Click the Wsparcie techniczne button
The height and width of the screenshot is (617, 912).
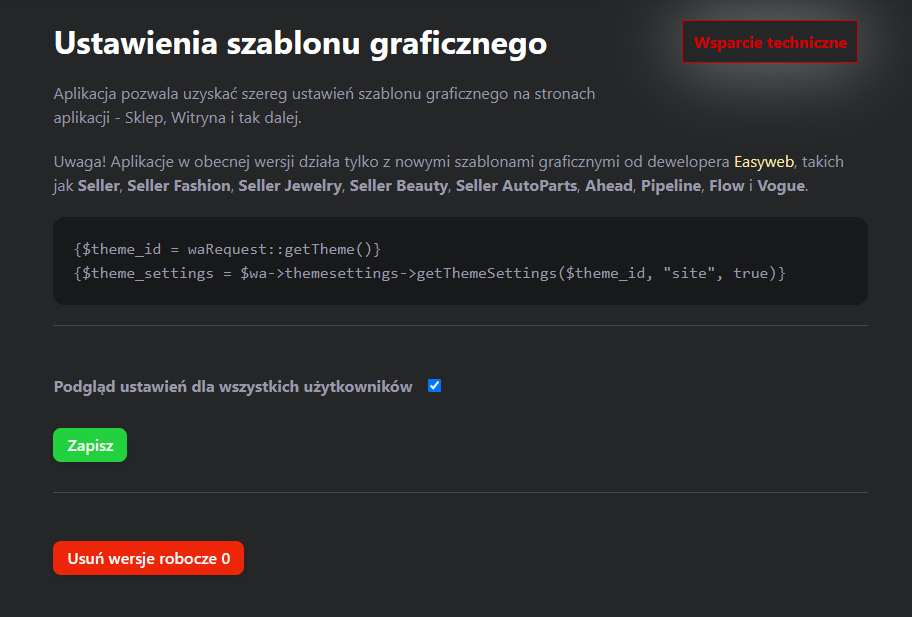[769, 42]
